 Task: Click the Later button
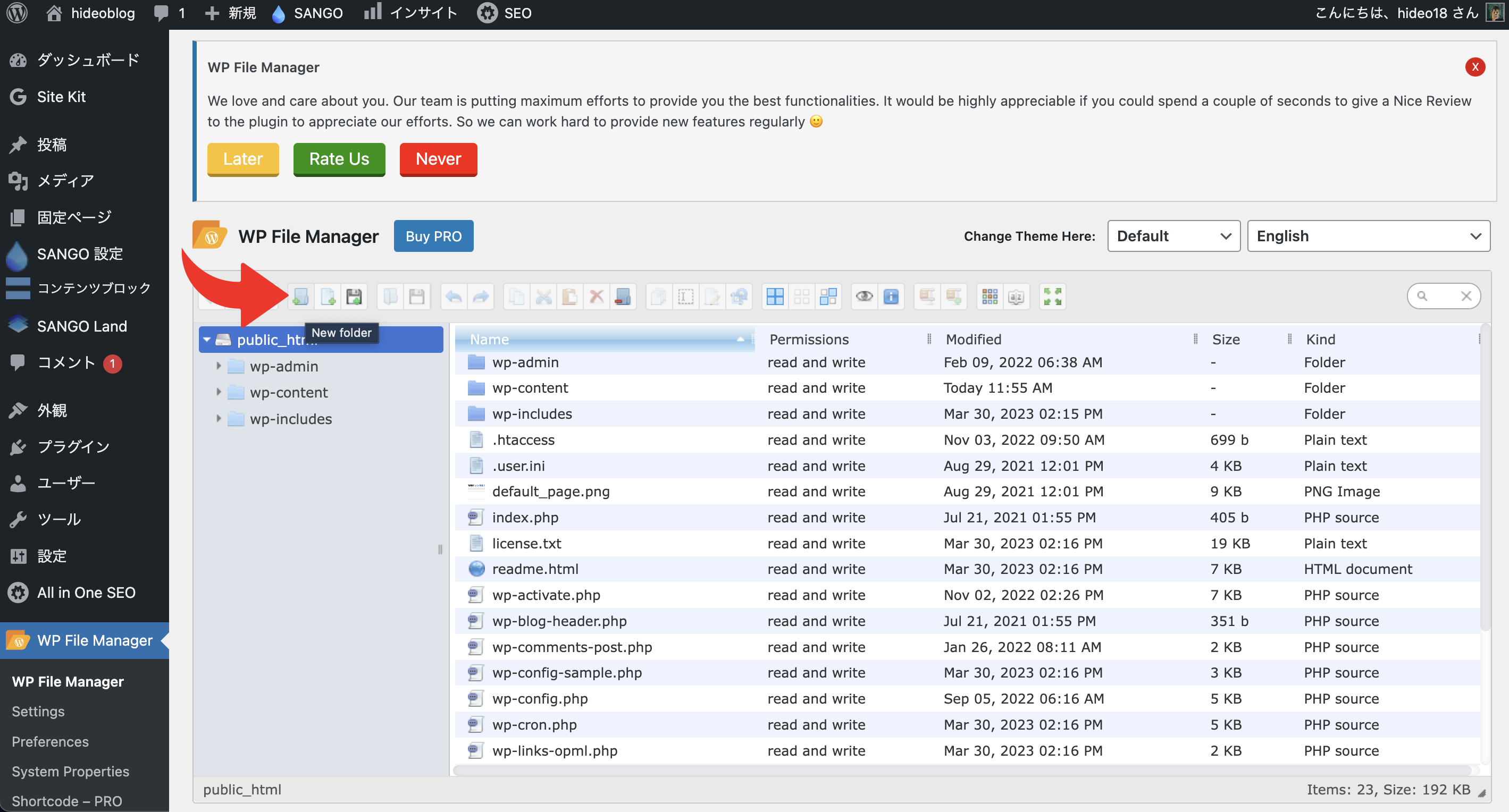pyautogui.click(x=243, y=159)
